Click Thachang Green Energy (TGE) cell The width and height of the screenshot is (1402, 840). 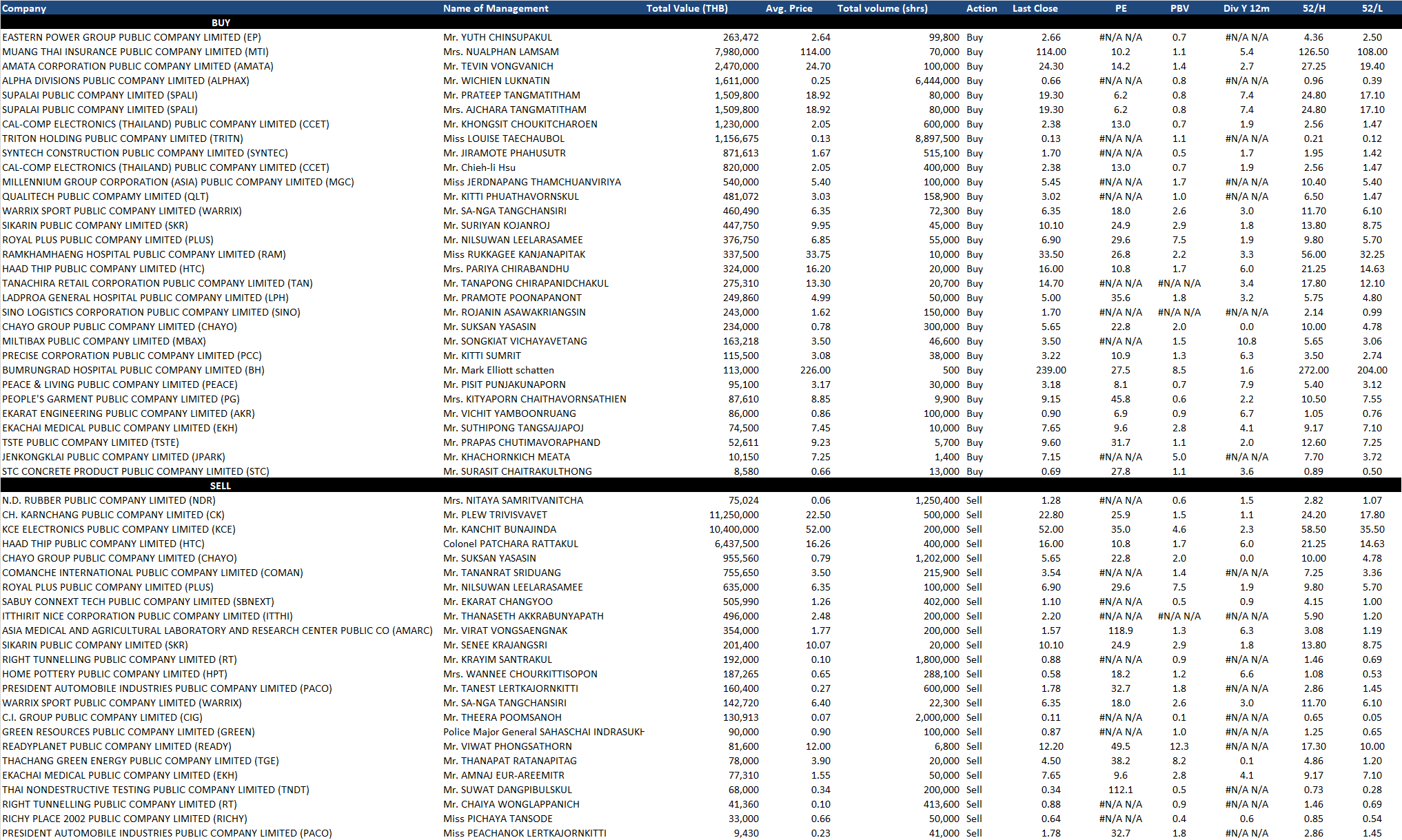click(x=141, y=761)
